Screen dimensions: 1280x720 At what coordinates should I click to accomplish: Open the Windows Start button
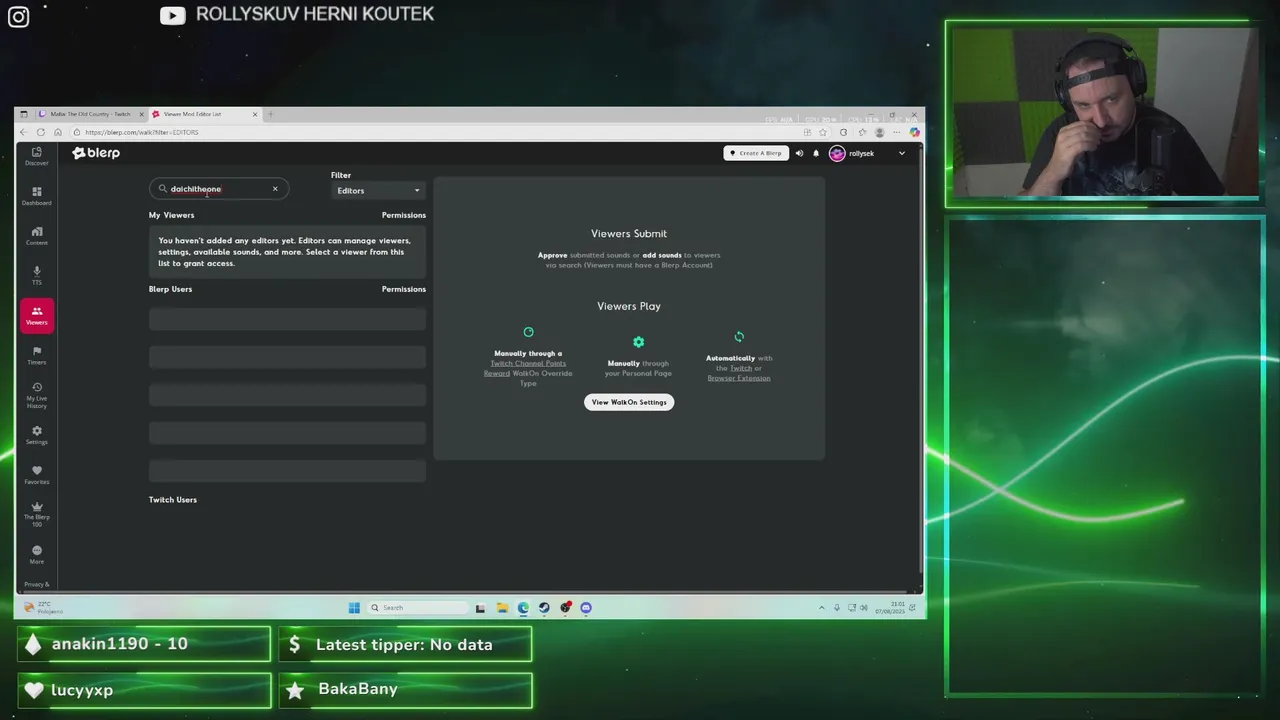354,608
